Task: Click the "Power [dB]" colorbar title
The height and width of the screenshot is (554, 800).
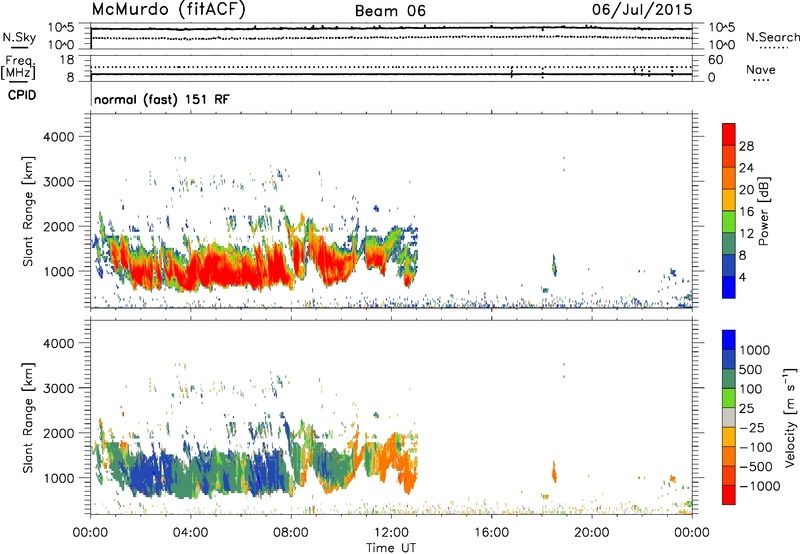Action: [x=763, y=211]
